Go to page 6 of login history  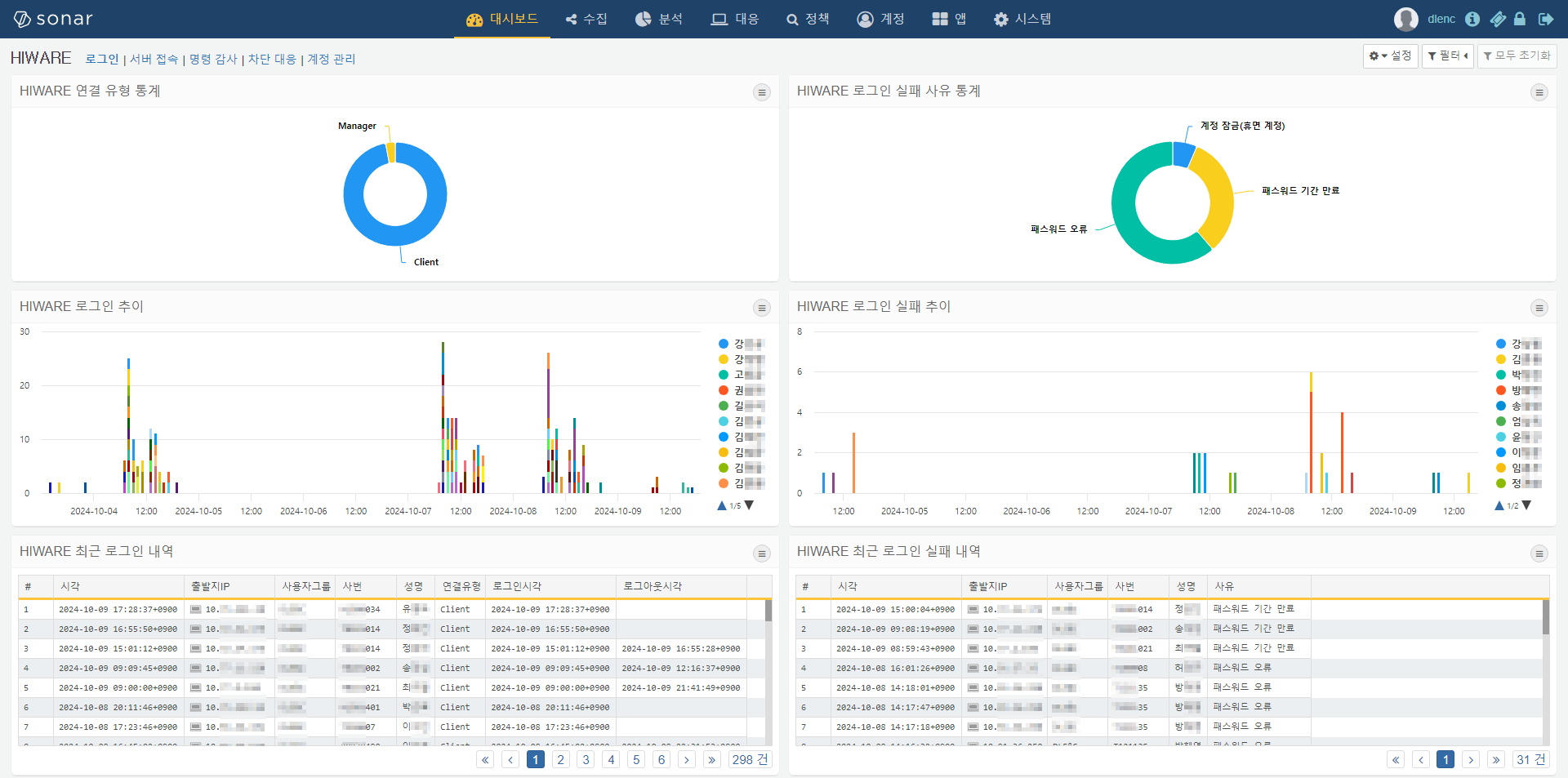click(661, 759)
